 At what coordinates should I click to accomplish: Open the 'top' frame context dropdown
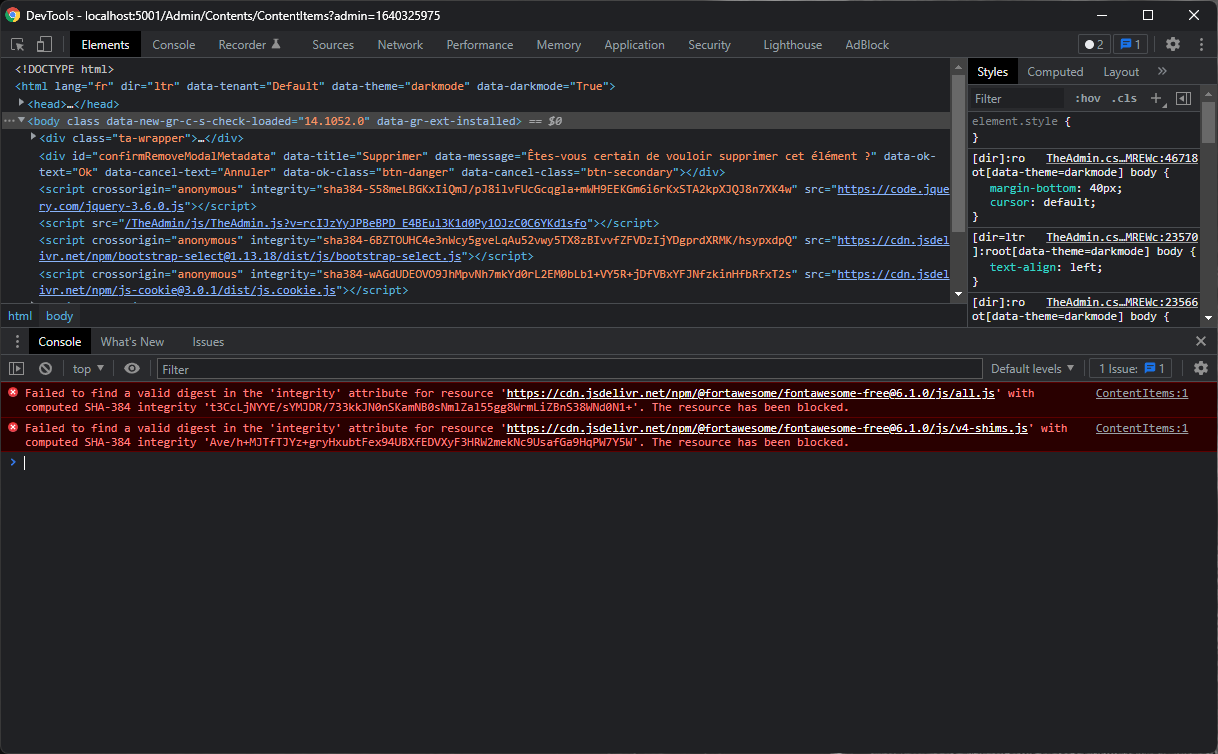click(87, 368)
